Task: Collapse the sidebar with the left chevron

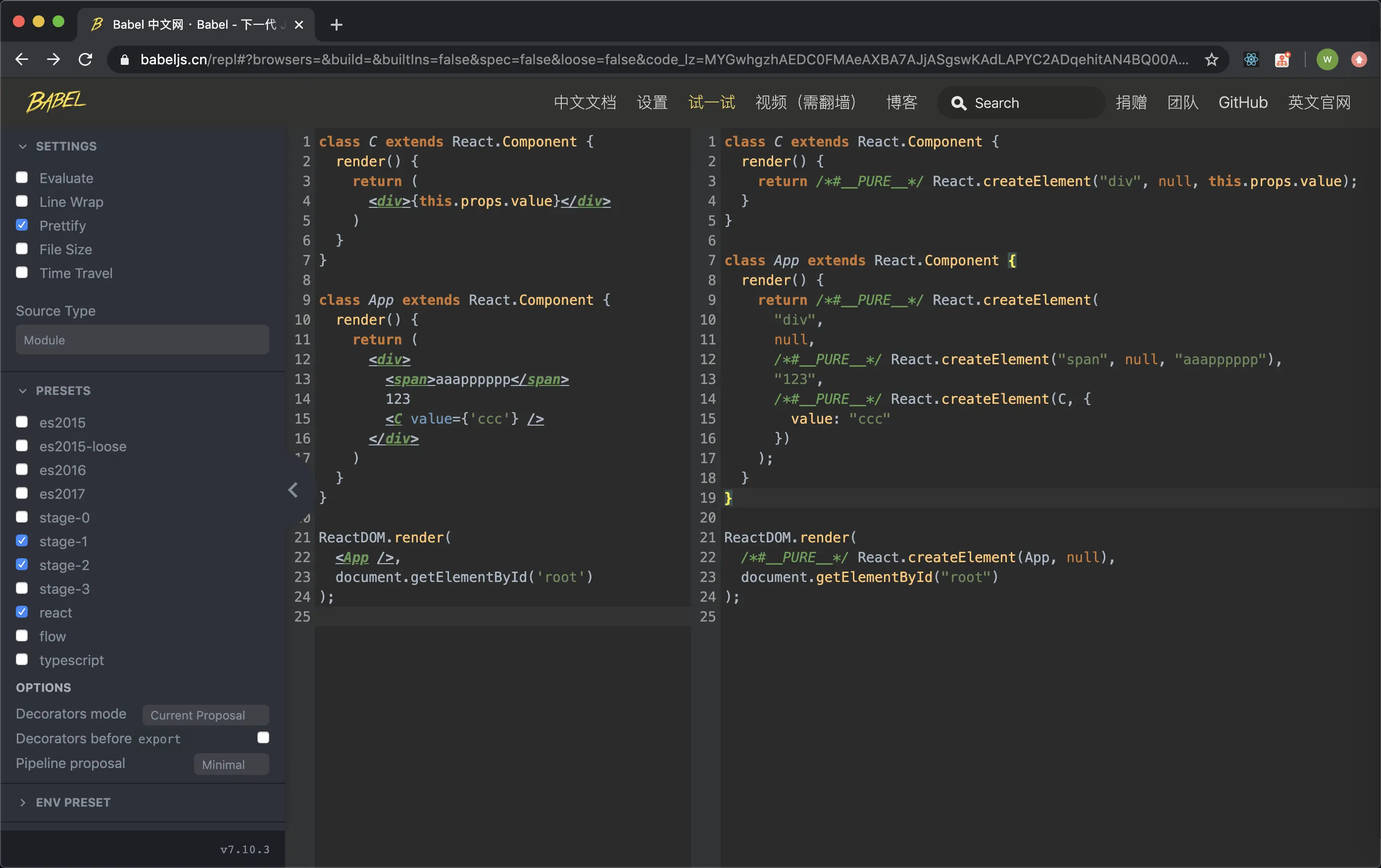Action: click(x=293, y=490)
